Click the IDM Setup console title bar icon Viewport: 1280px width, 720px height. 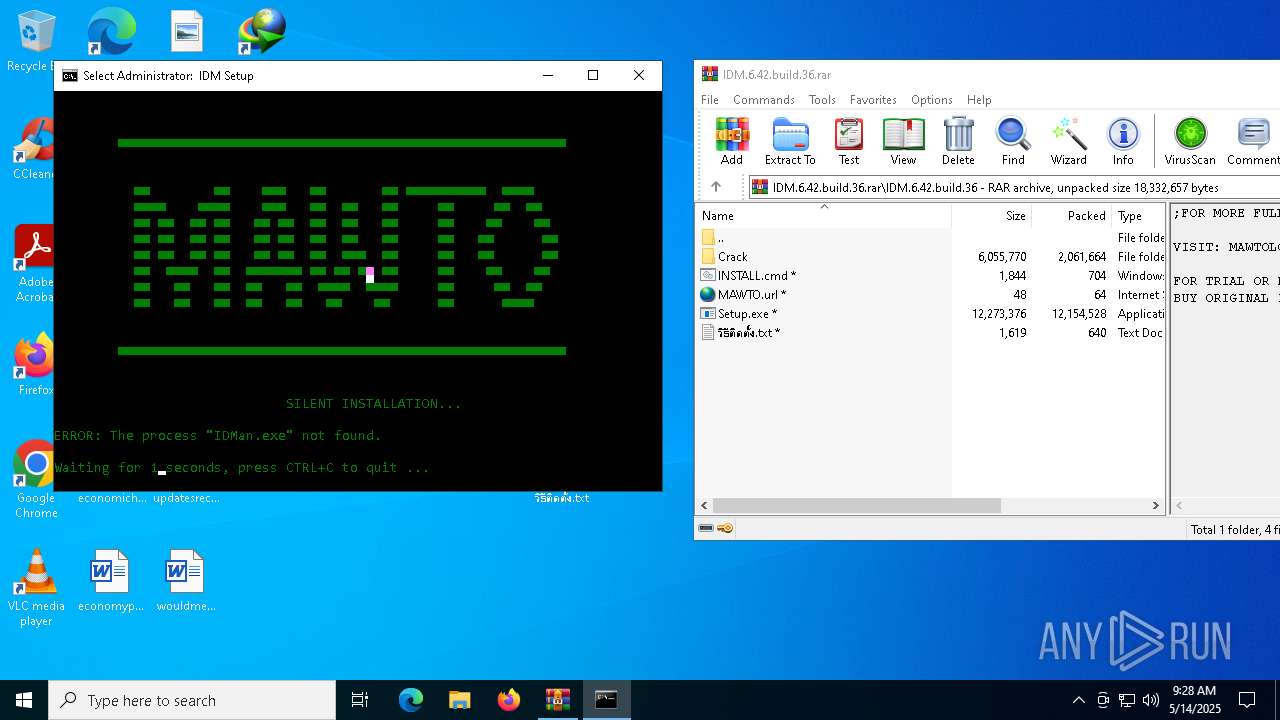tap(70, 76)
